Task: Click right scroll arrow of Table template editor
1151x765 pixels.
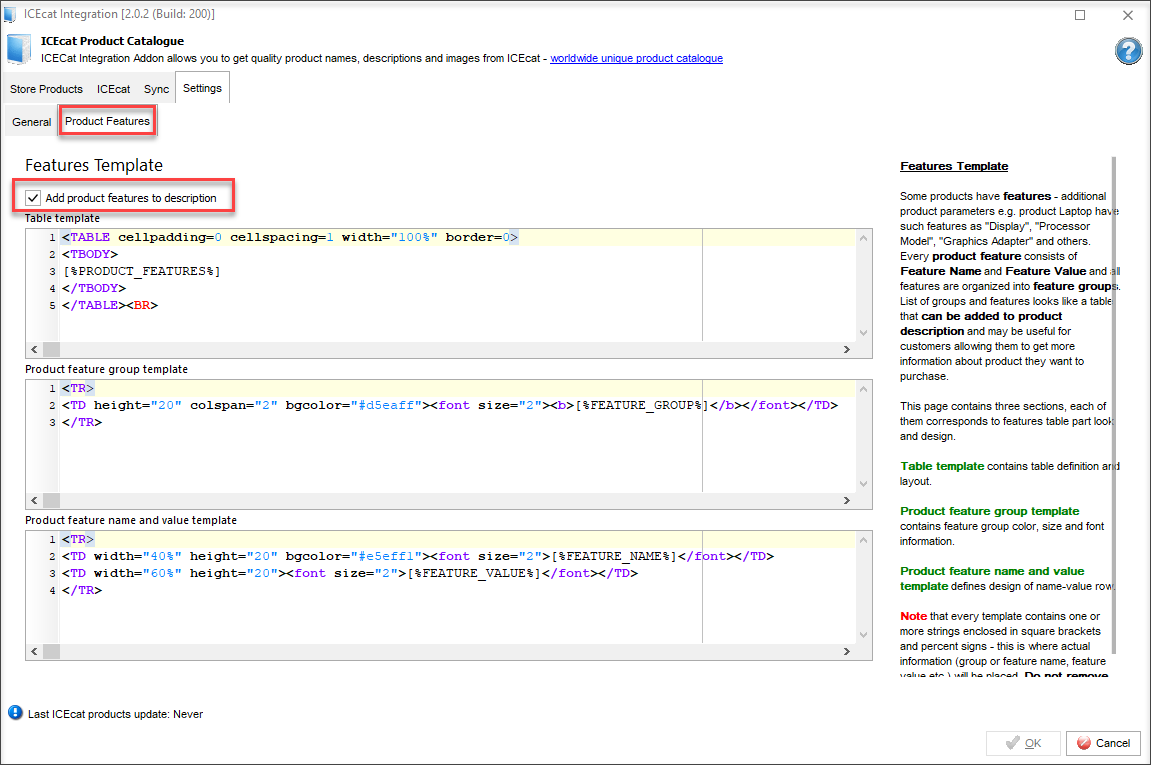Action: coord(846,349)
